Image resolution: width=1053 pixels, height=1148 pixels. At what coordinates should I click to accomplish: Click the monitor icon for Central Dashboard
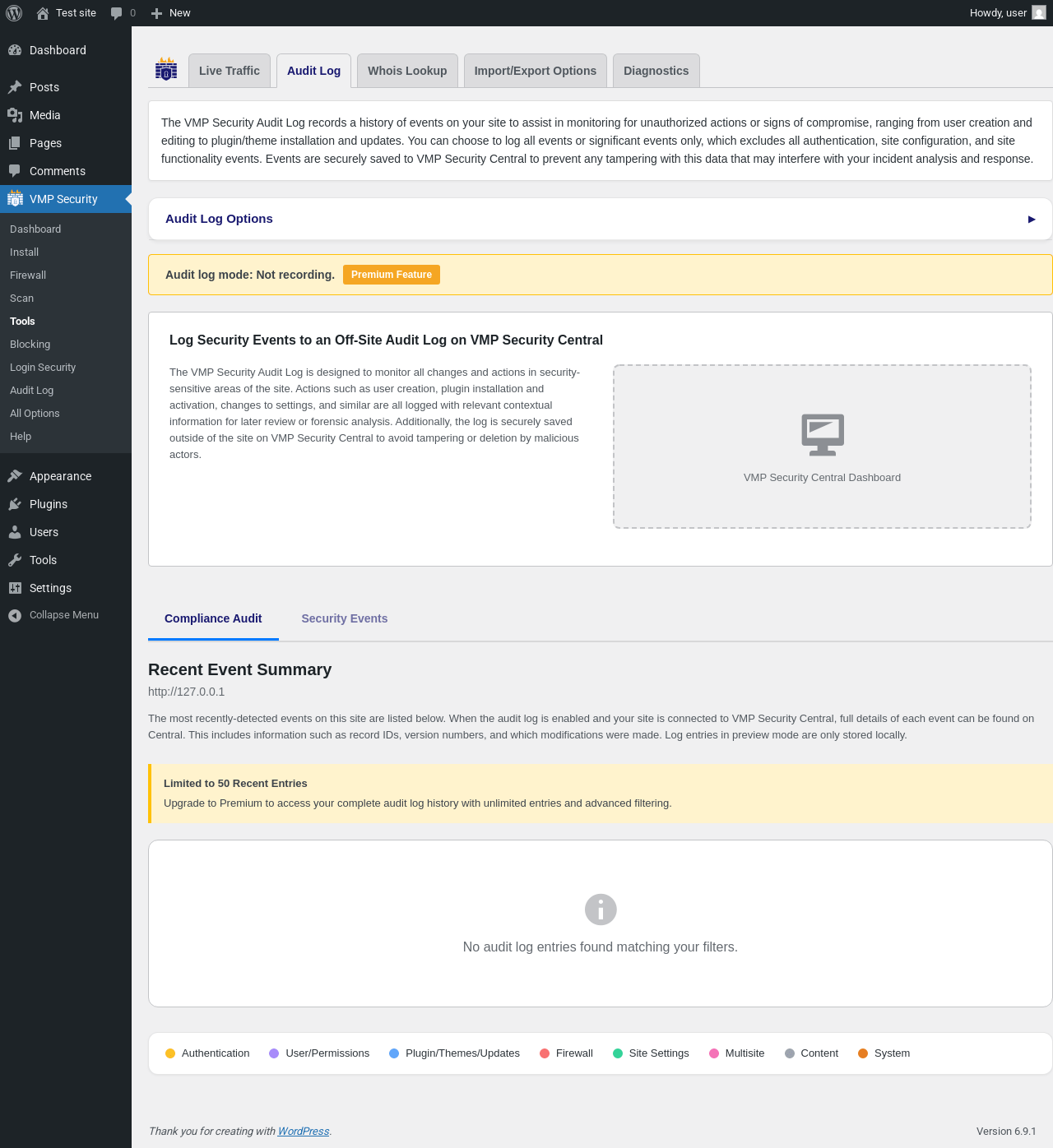pos(823,434)
